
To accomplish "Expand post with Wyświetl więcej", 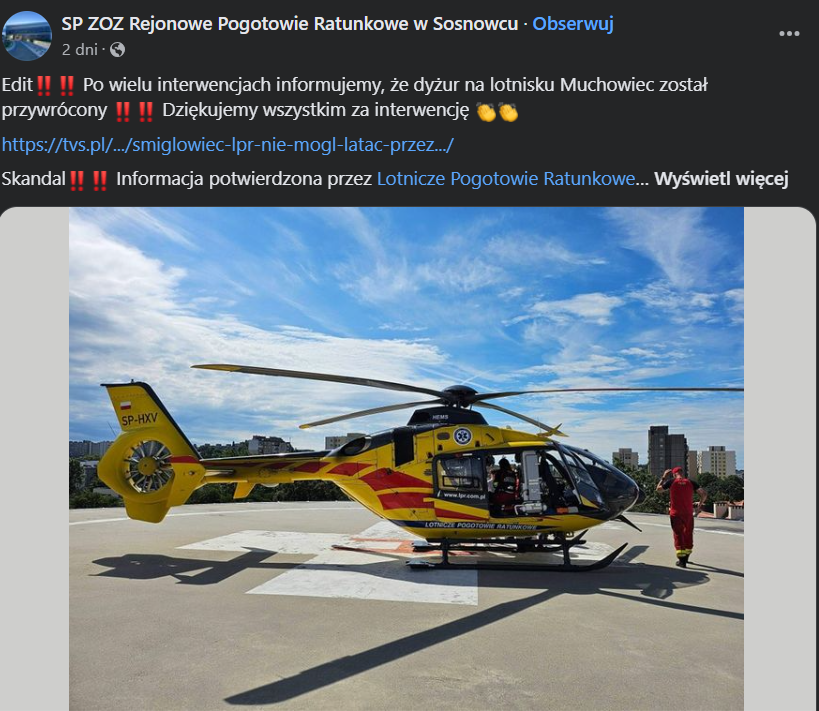I will point(721,179).
